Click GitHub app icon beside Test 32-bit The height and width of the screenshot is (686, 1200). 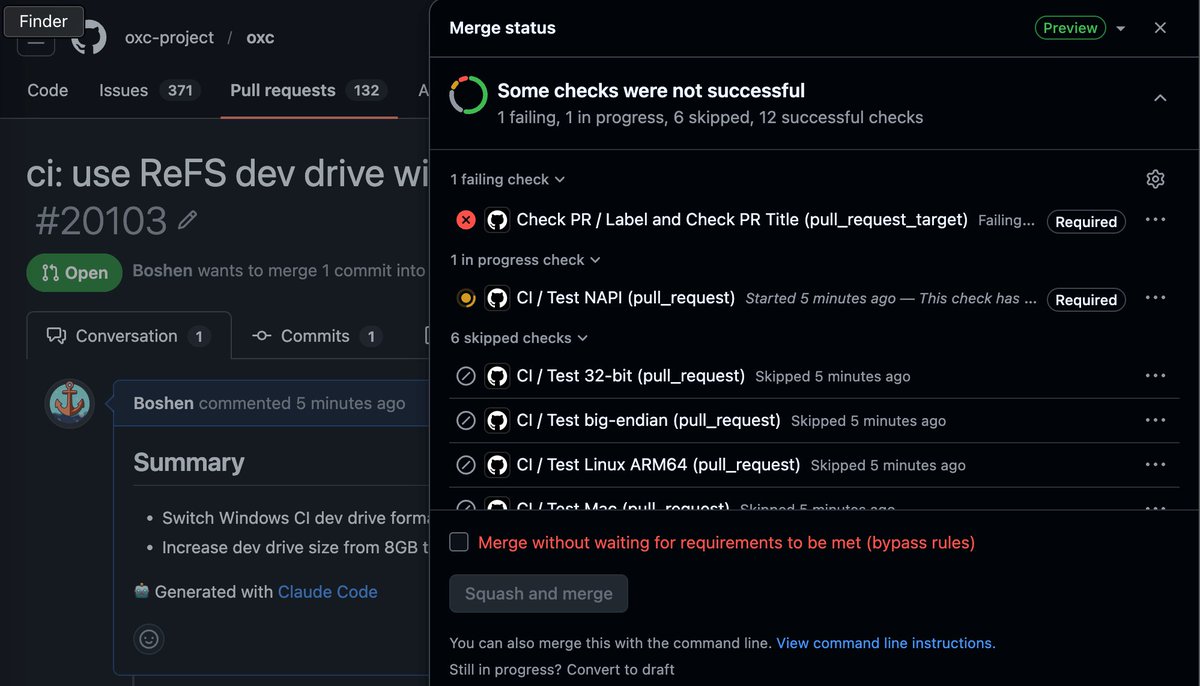tap(497, 376)
